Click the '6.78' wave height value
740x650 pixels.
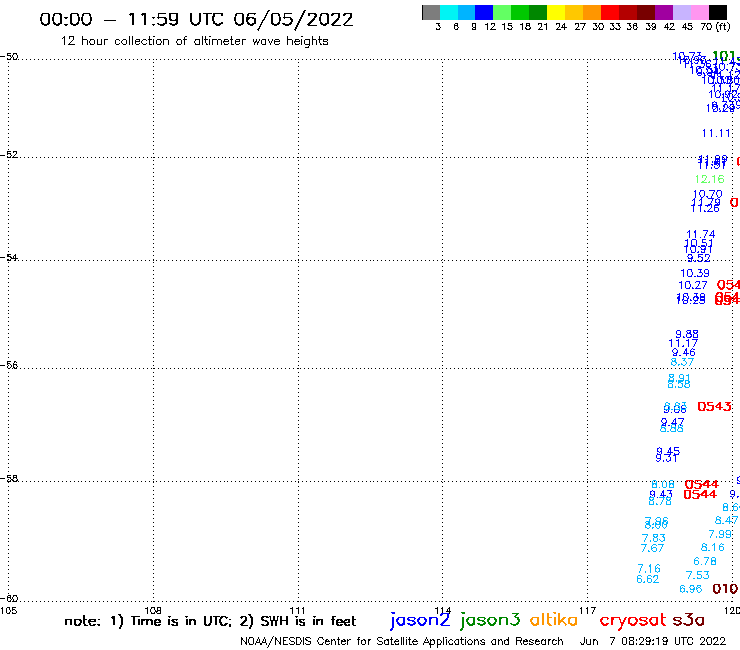click(x=705, y=562)
